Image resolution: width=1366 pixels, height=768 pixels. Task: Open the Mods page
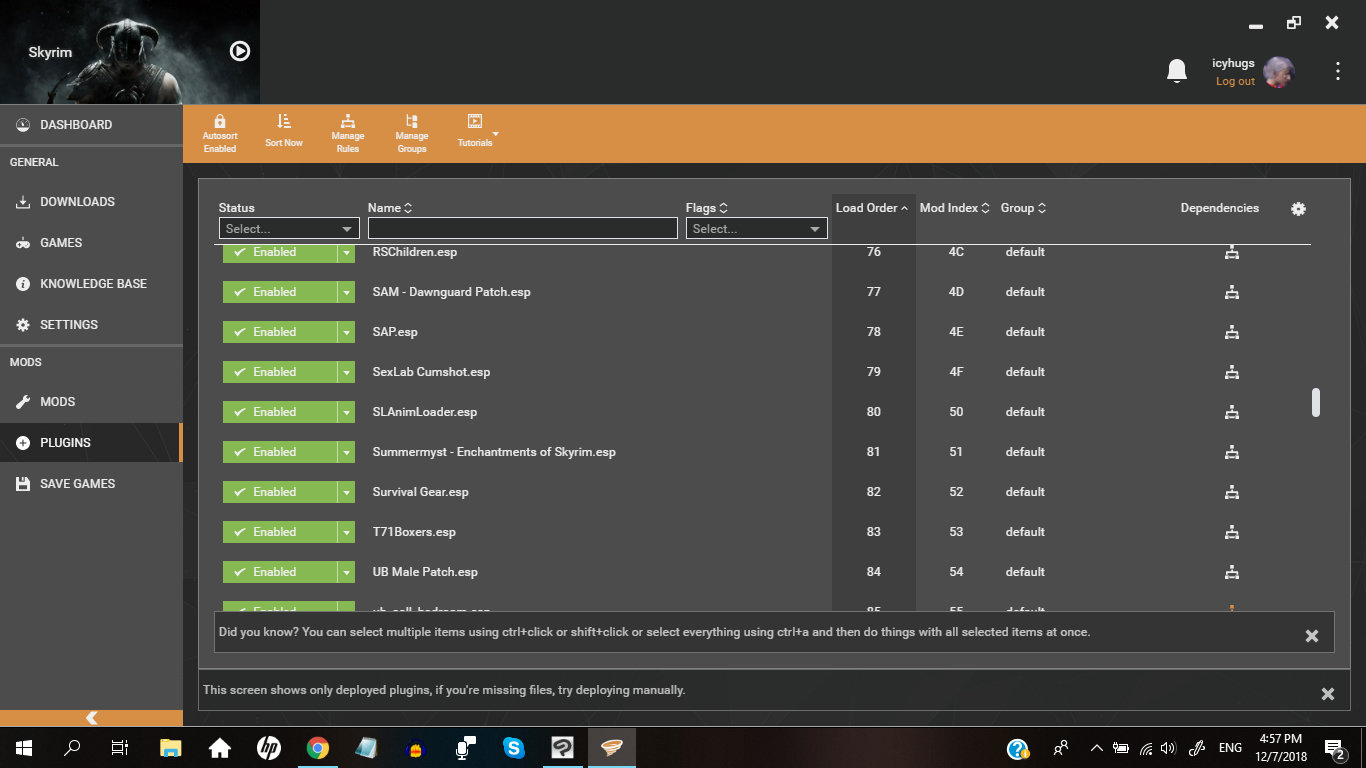point(91,402)
